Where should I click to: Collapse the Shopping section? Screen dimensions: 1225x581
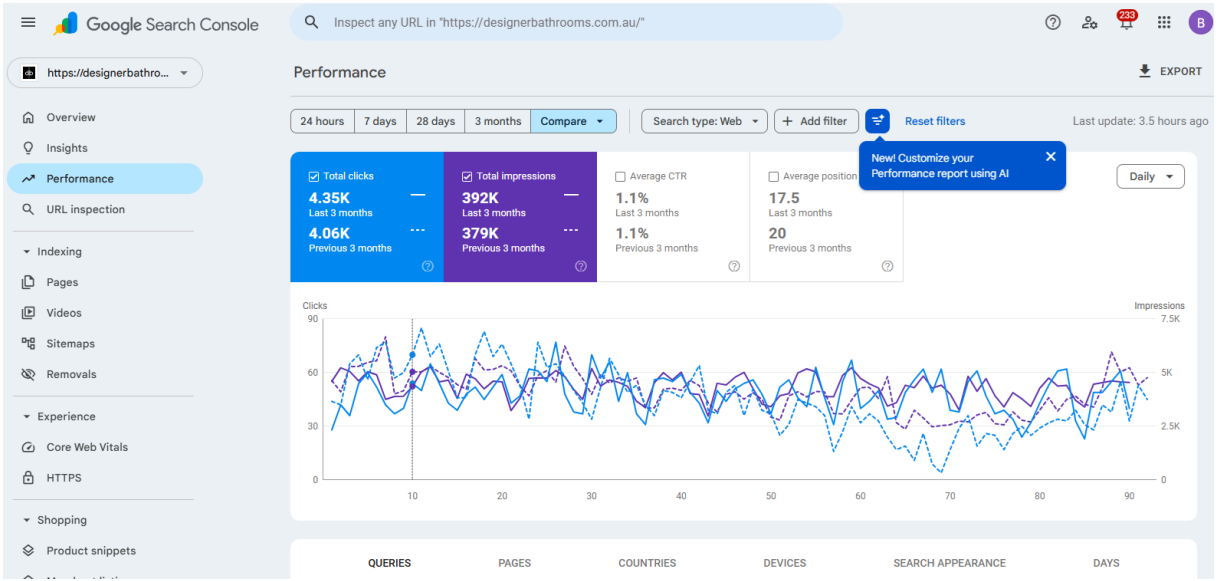[x=54, y=520]
